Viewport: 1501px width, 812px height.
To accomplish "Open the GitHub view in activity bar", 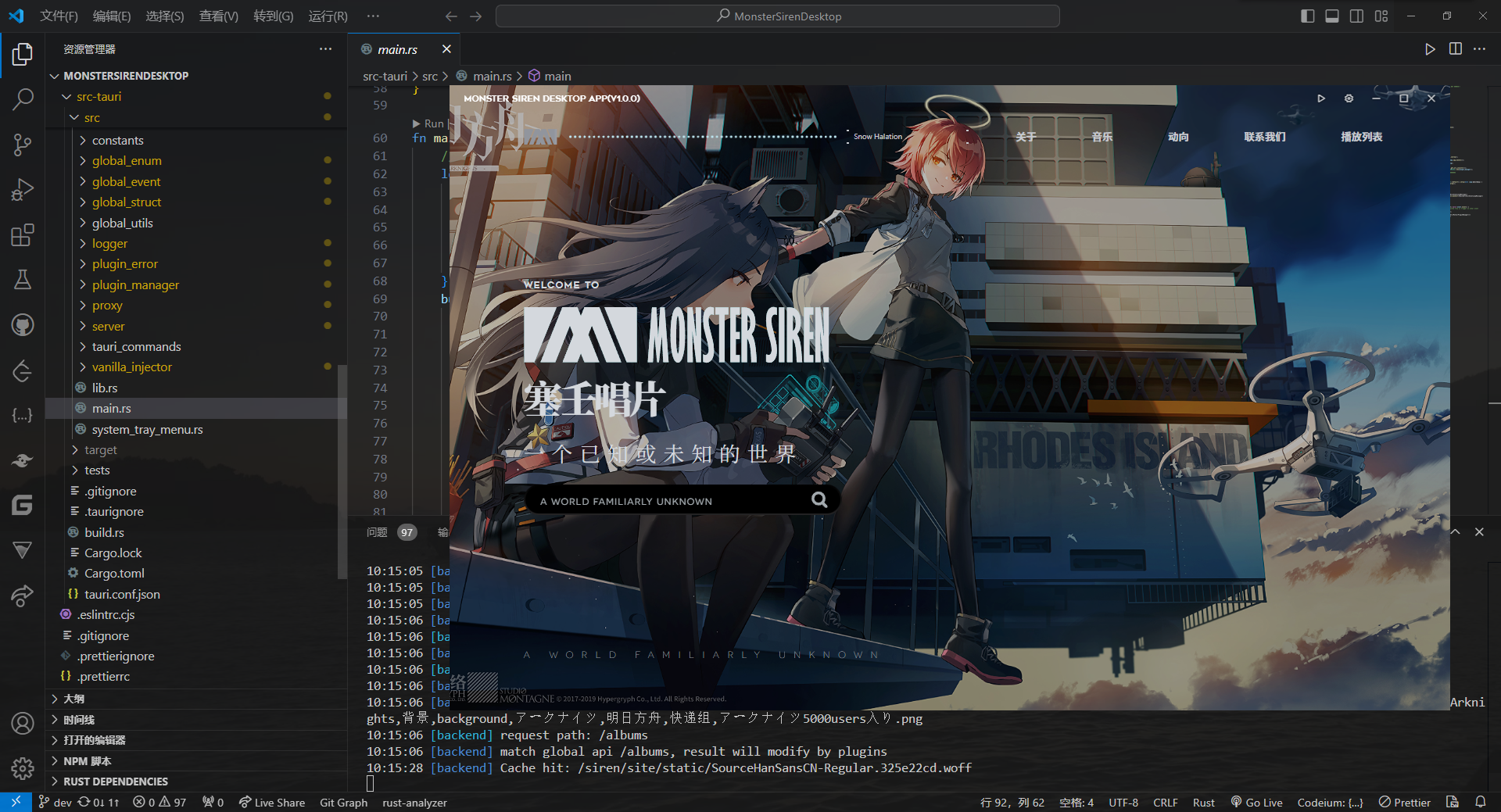I will click(23, 325).
